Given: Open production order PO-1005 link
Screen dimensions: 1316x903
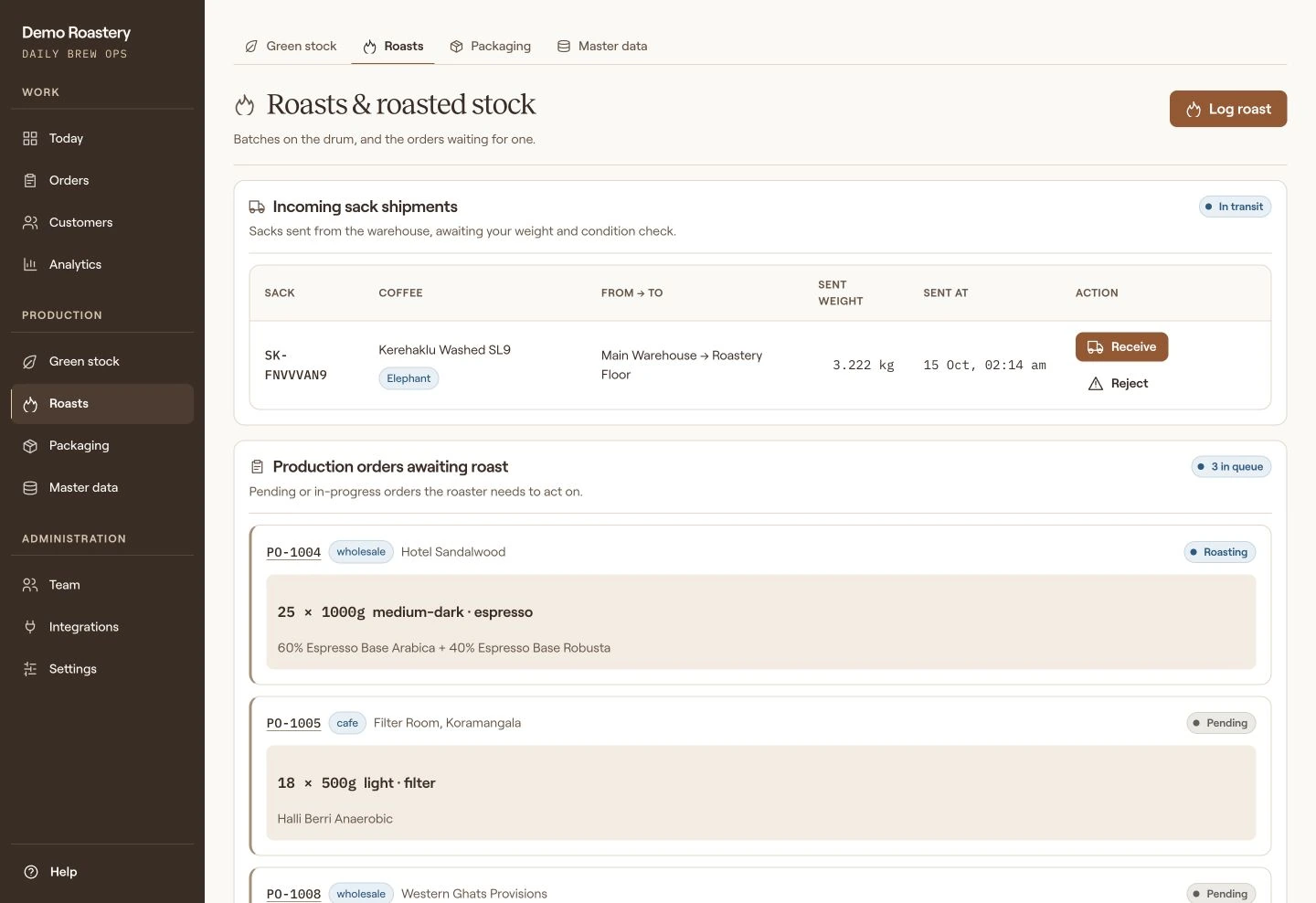Looking at the screenshot, I should pyautogui.click(x=293, y=724).
